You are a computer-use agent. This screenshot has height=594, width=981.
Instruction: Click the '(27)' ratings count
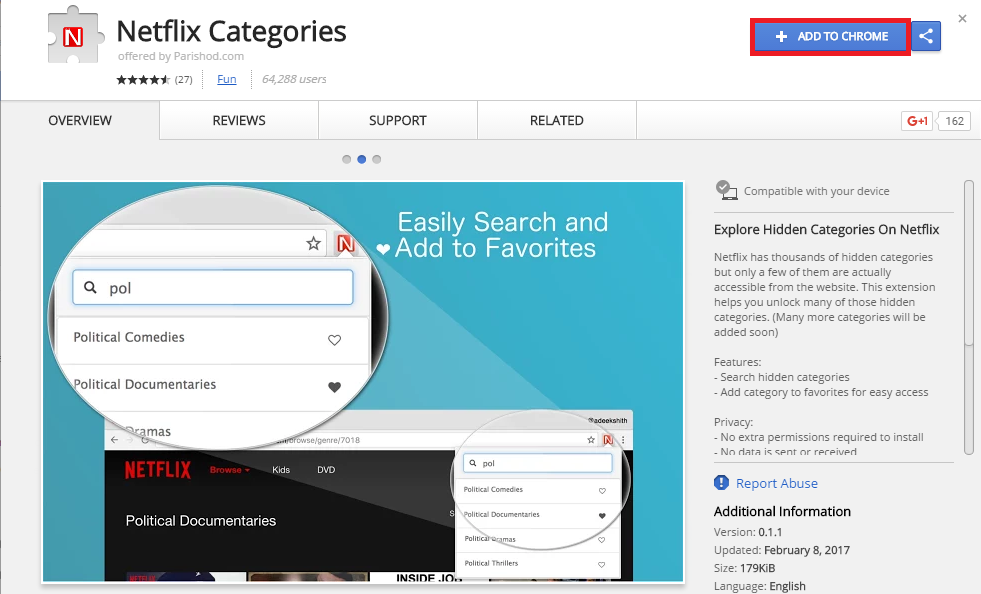tap(183, 79)
